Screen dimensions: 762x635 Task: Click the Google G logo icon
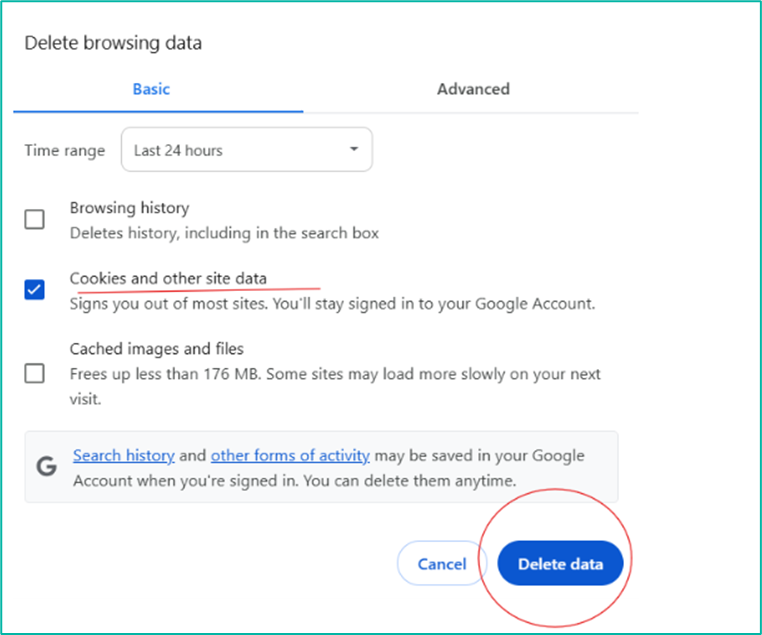tap(47, 467)
